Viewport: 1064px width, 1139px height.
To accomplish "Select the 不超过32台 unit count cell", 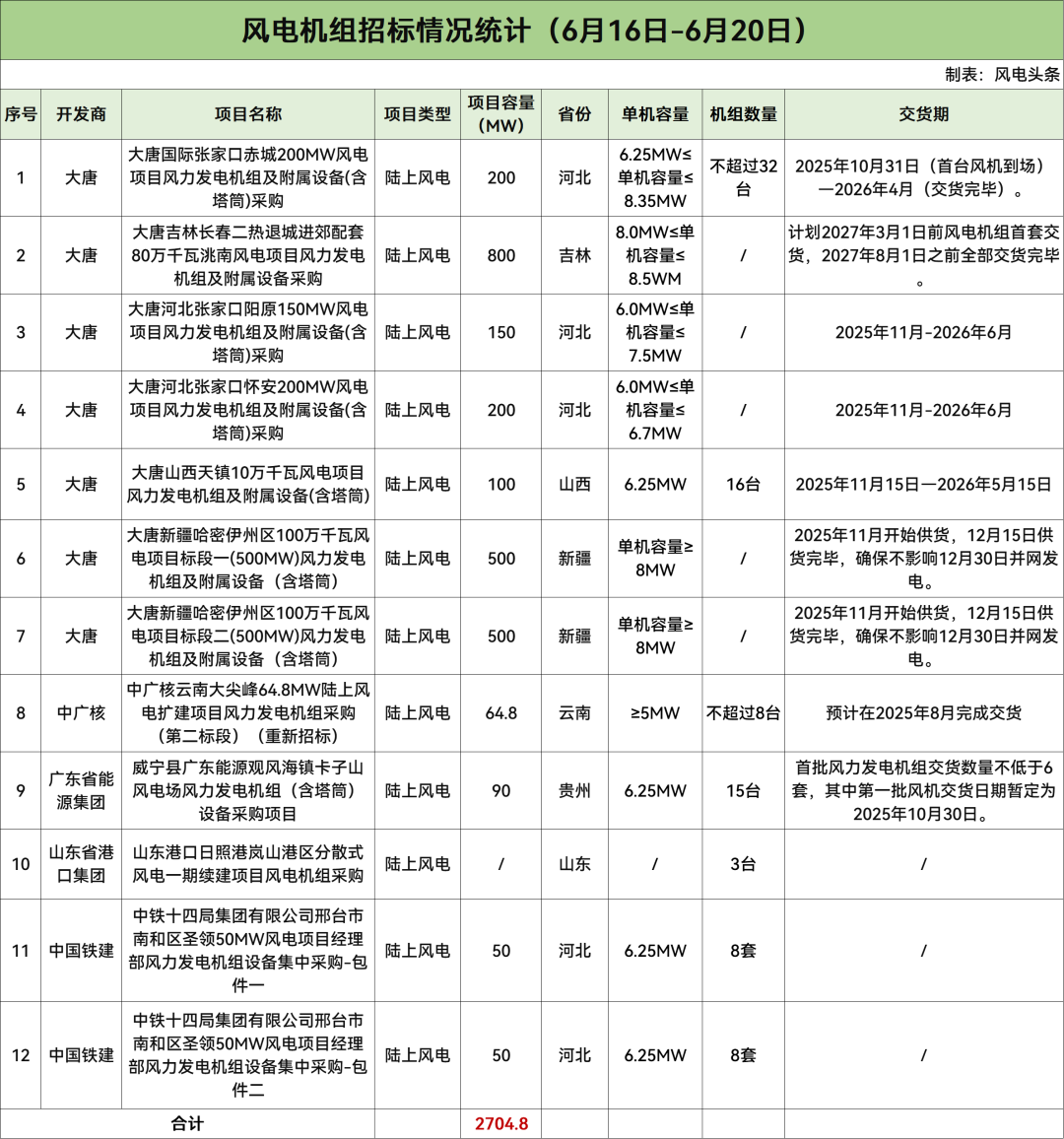I will pyautogui.click(x=744, y=178).
